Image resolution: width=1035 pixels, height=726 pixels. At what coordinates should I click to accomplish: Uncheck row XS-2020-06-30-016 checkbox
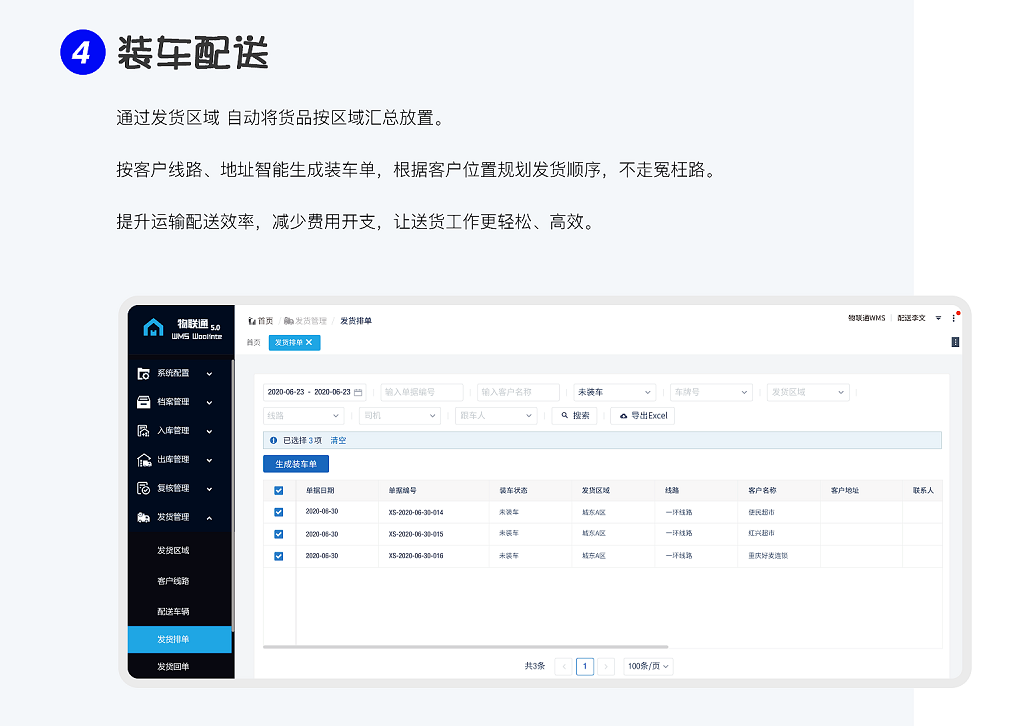279,556
